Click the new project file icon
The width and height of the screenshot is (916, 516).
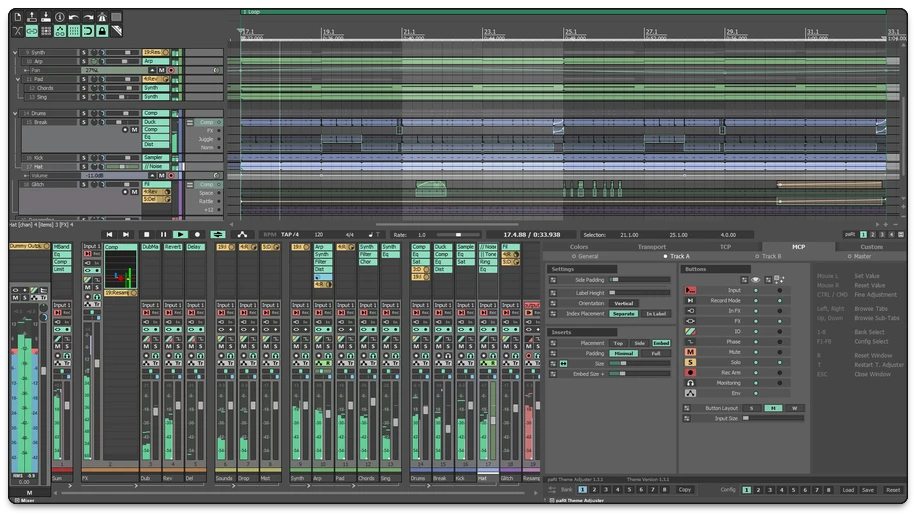[x=18, y=17]
